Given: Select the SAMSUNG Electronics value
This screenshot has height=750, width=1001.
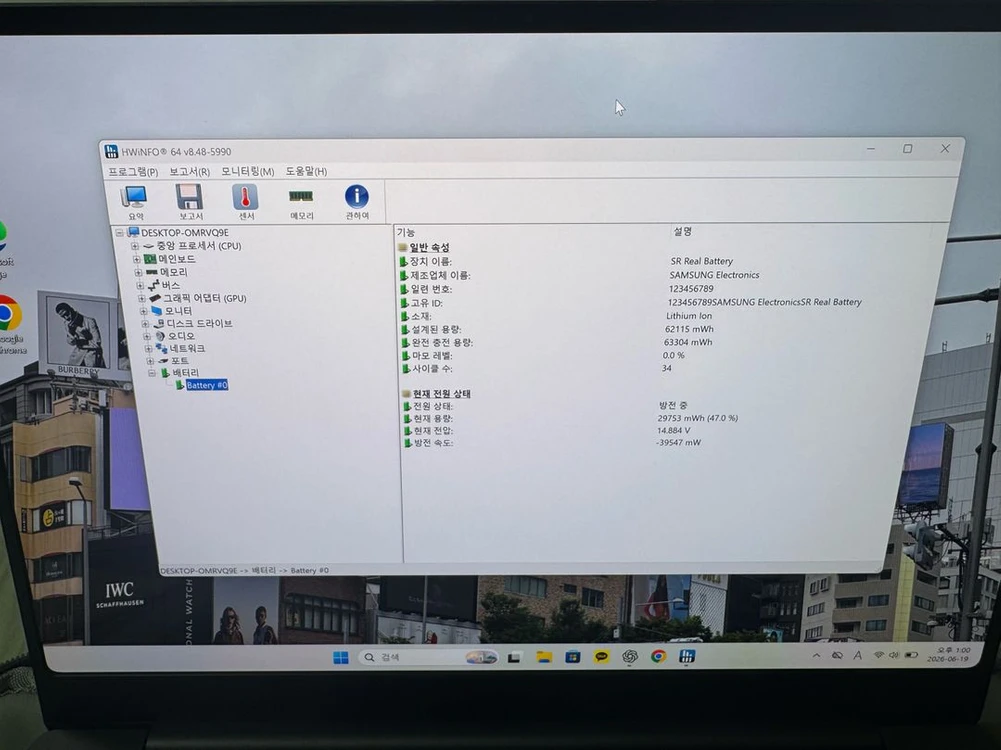Looking at the screenshot, I should [x=714, y=275].
